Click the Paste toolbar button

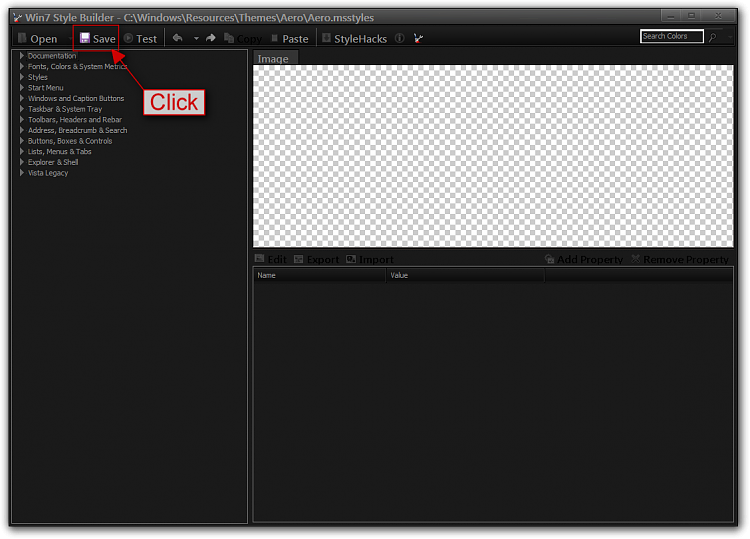pos(290,39)
